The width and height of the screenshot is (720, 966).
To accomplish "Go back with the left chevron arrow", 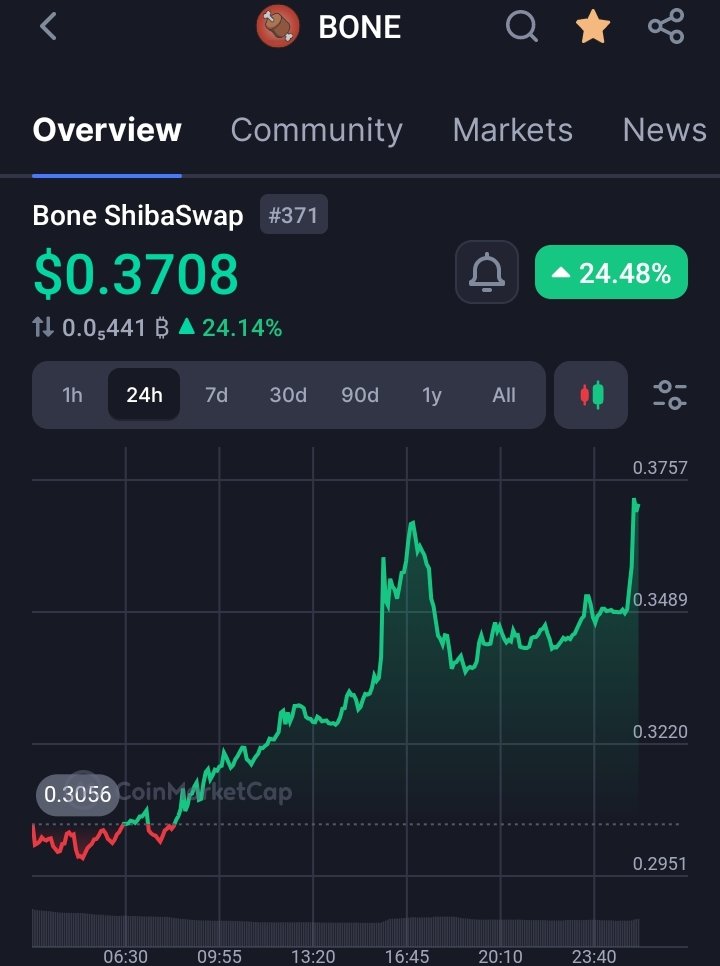I will (x=48, y=26).
